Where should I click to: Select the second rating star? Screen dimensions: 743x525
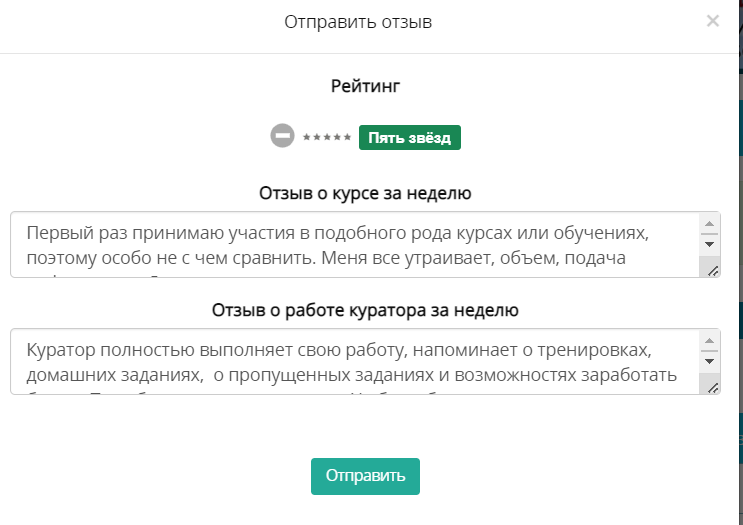click(317, 137)
